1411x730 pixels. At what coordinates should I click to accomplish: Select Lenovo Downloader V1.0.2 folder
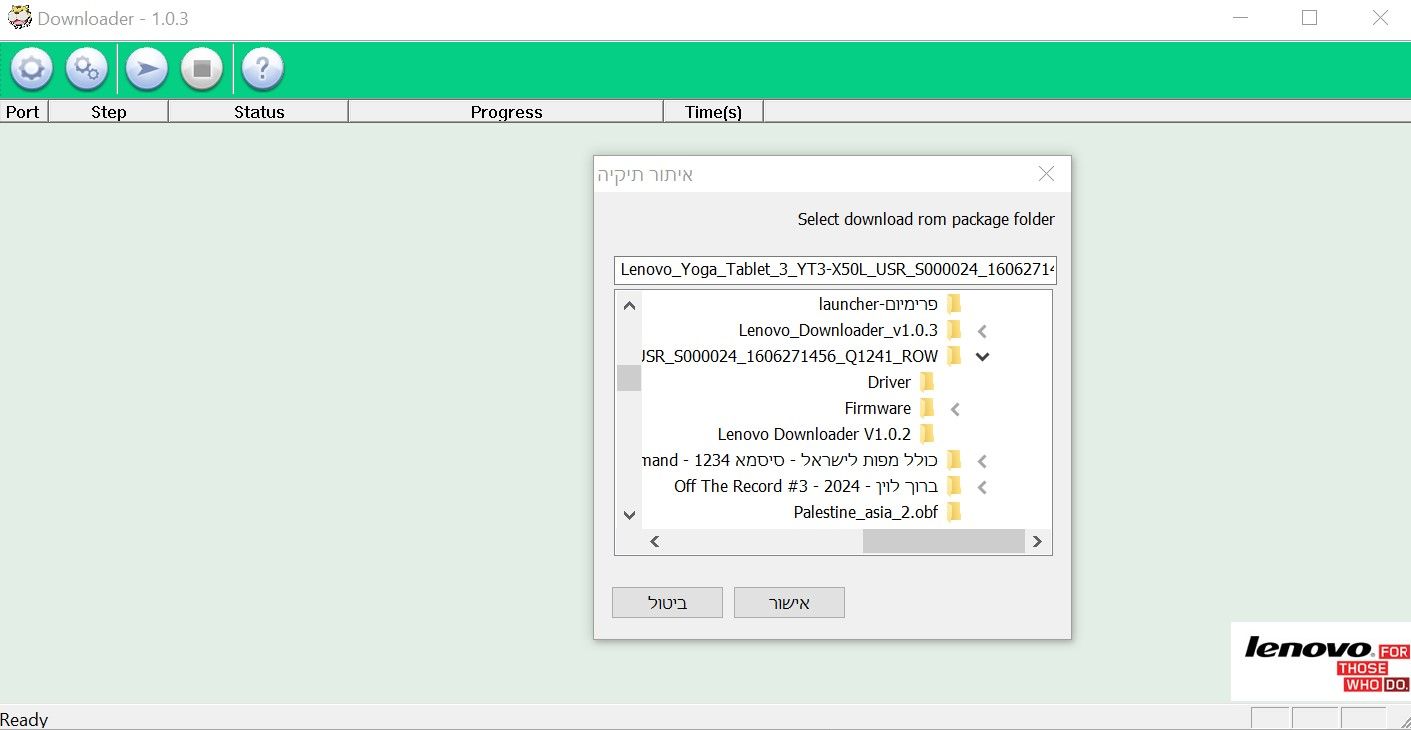(814, 434)
